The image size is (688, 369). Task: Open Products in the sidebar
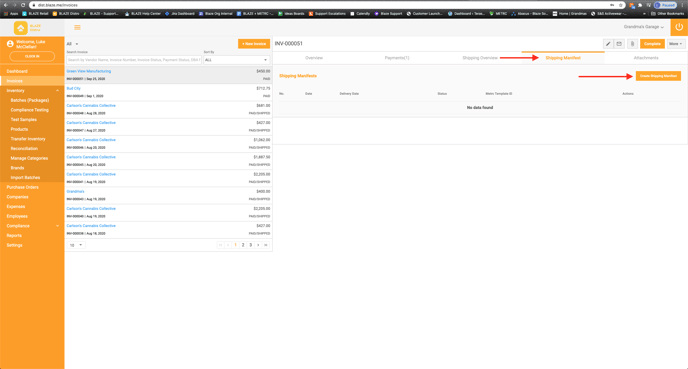(19, 129)
